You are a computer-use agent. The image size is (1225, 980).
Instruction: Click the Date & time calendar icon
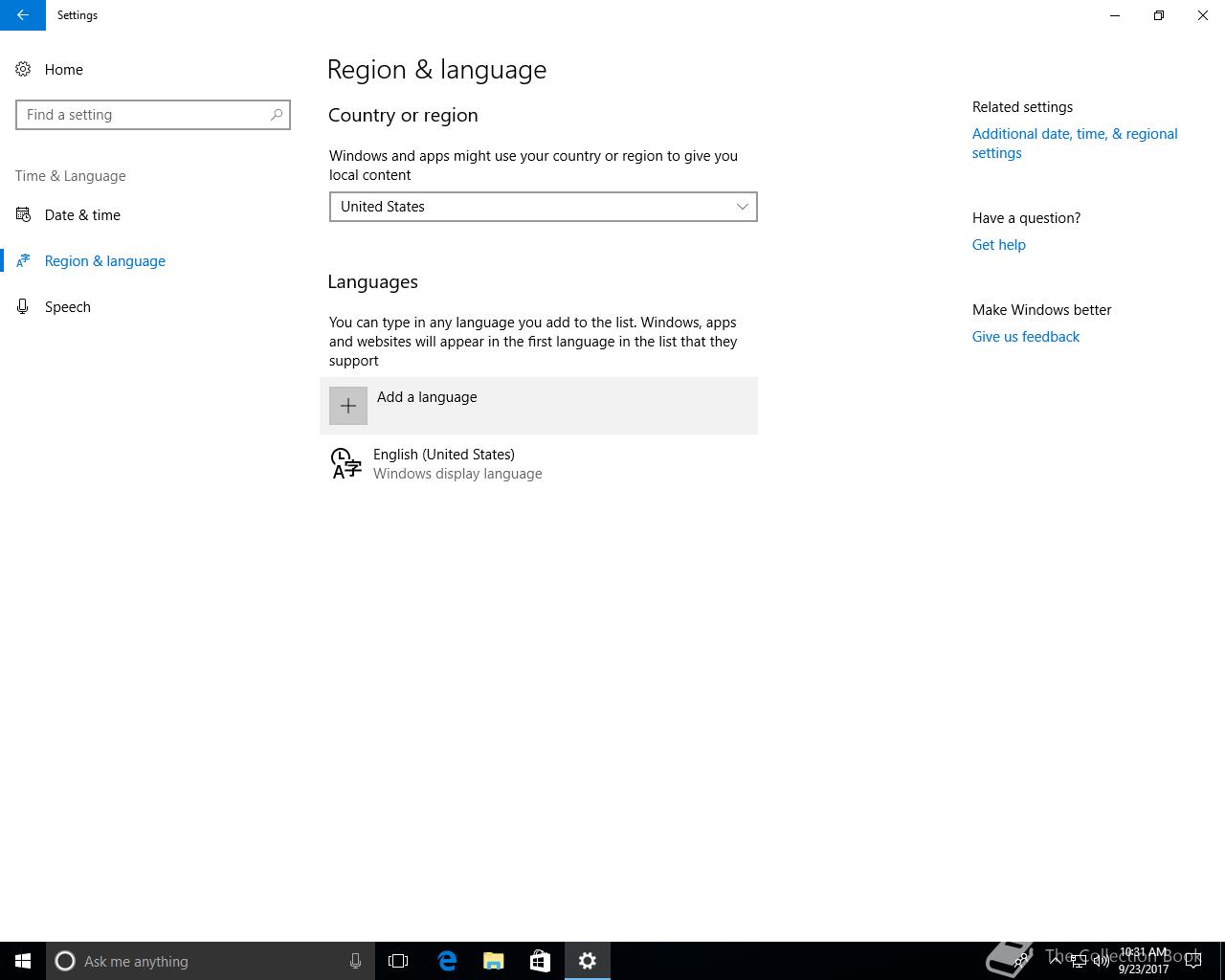(23, 215)
